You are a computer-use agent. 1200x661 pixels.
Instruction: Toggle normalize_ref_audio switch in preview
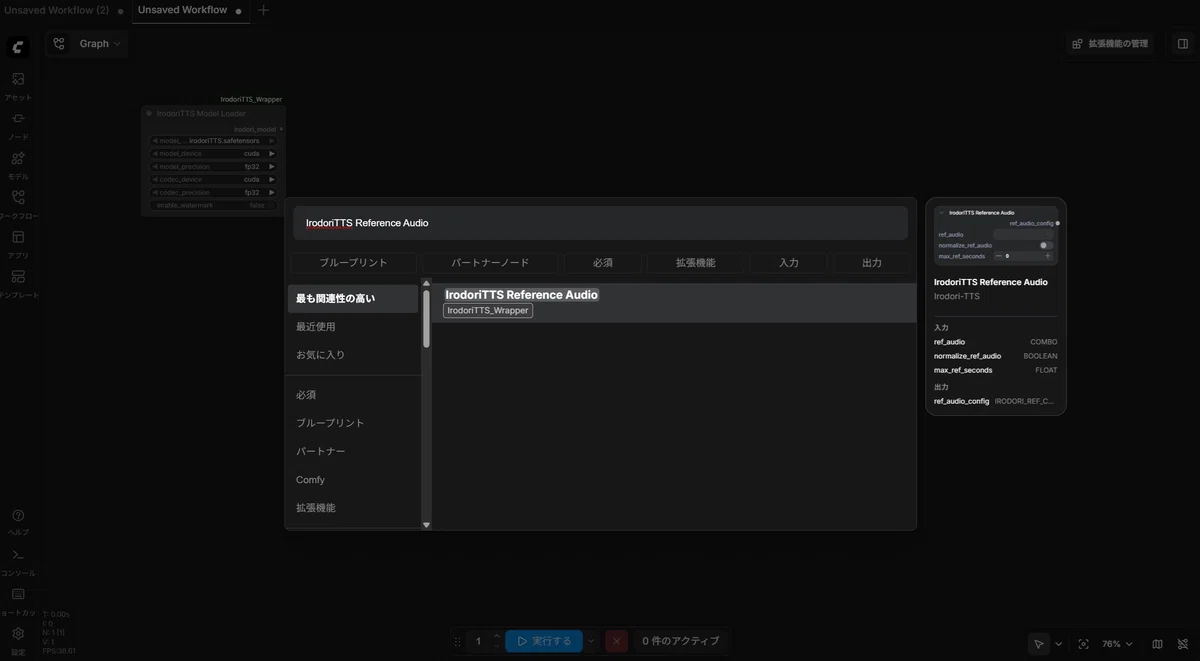[1046, 245]
